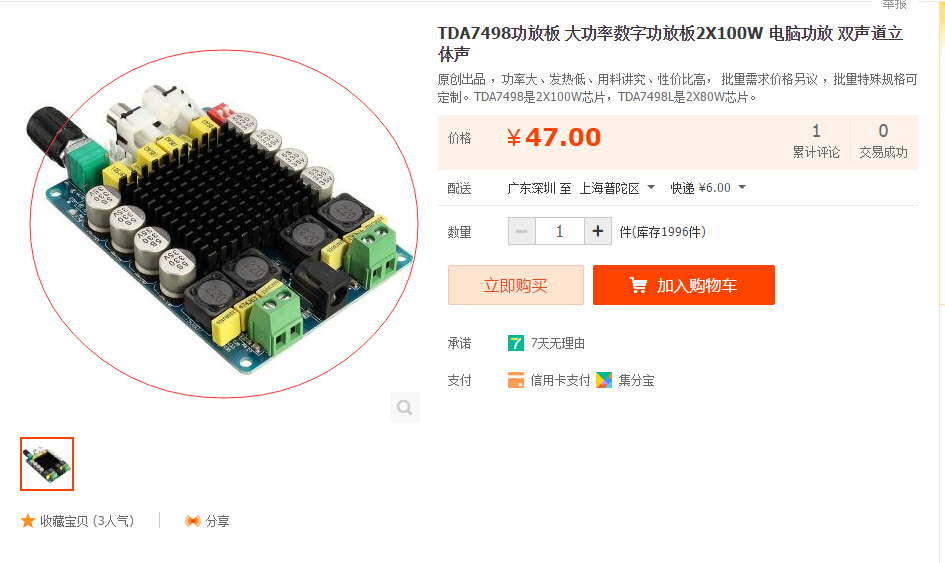This screenshot has height=563, width=945.
Task: Select the amplifier board thumbnail
Action: coord(47,464)
